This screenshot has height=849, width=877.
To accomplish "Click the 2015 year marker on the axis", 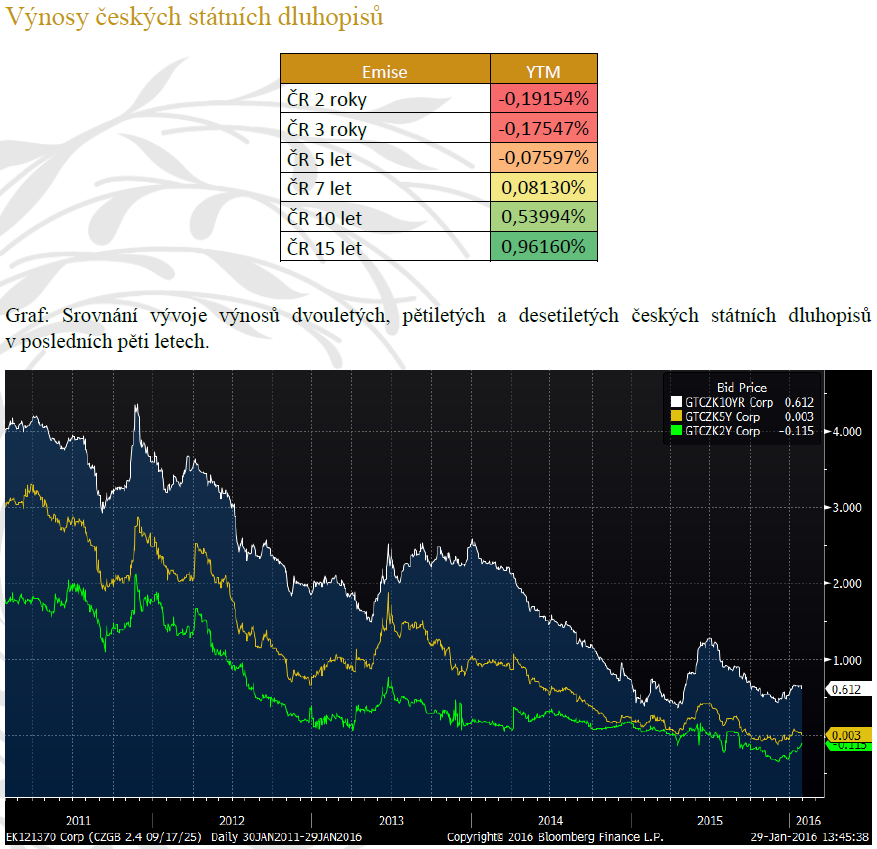I will [709, 819].
